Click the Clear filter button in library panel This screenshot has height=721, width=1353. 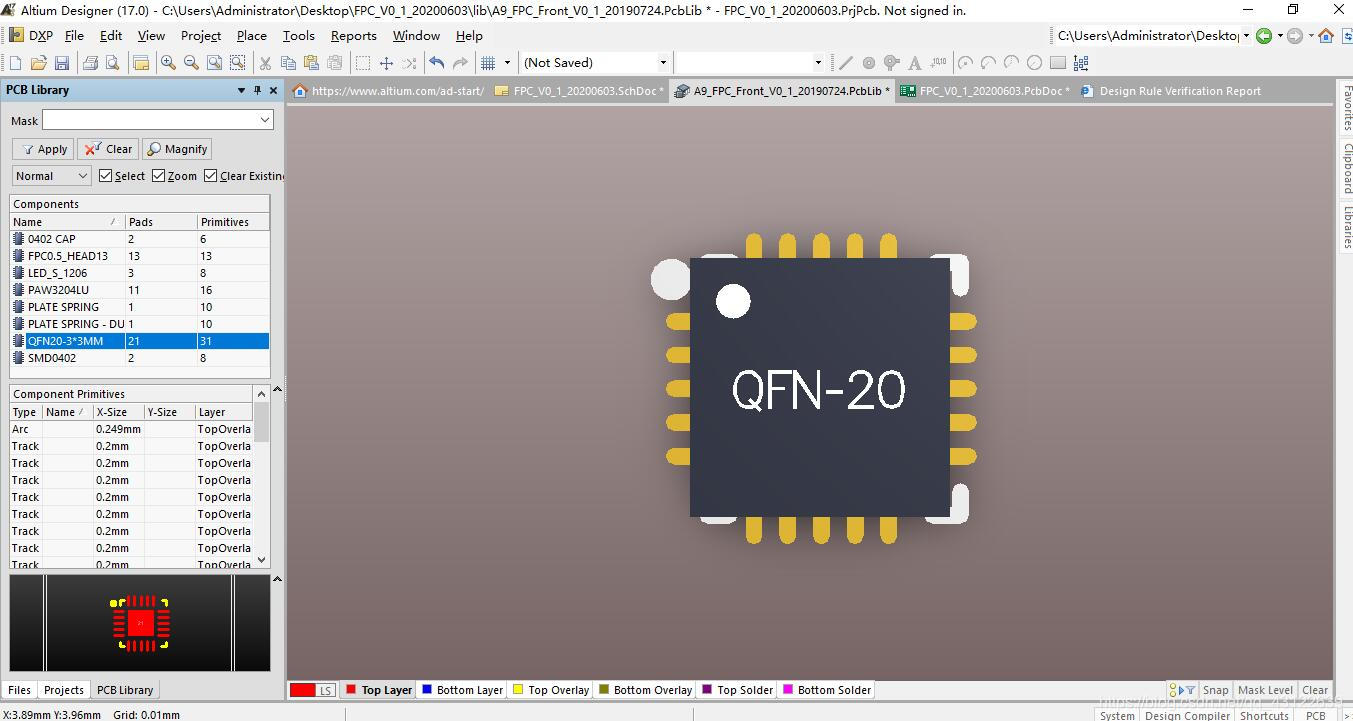pos(108,149)
